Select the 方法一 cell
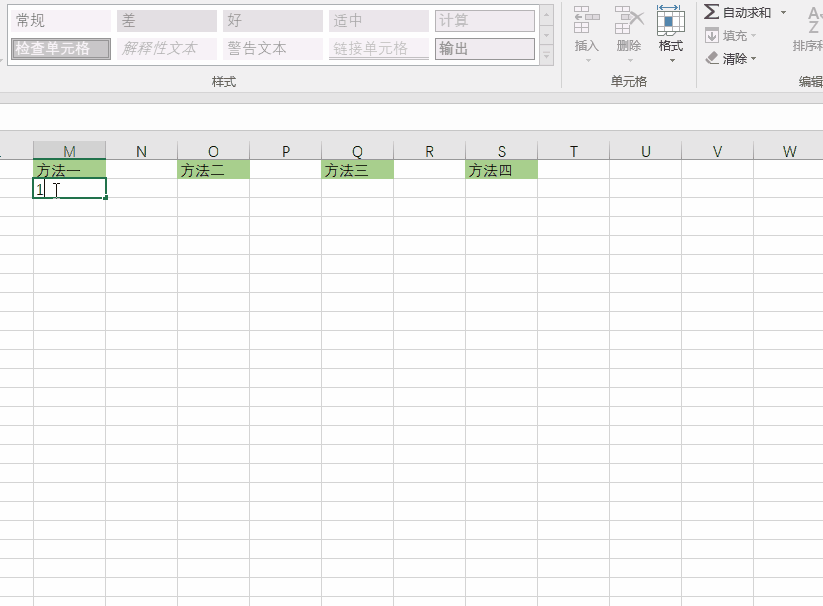 (x=69, y=169)
